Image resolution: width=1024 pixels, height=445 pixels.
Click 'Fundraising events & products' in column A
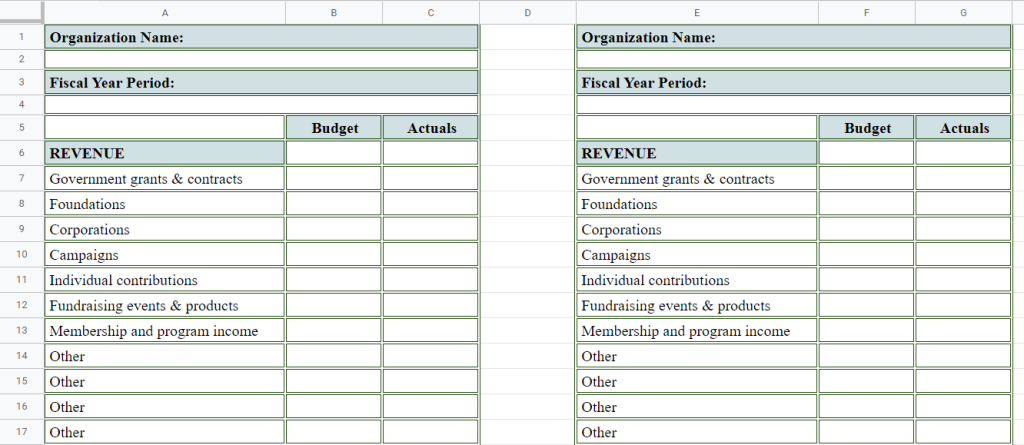pos(165,305)
